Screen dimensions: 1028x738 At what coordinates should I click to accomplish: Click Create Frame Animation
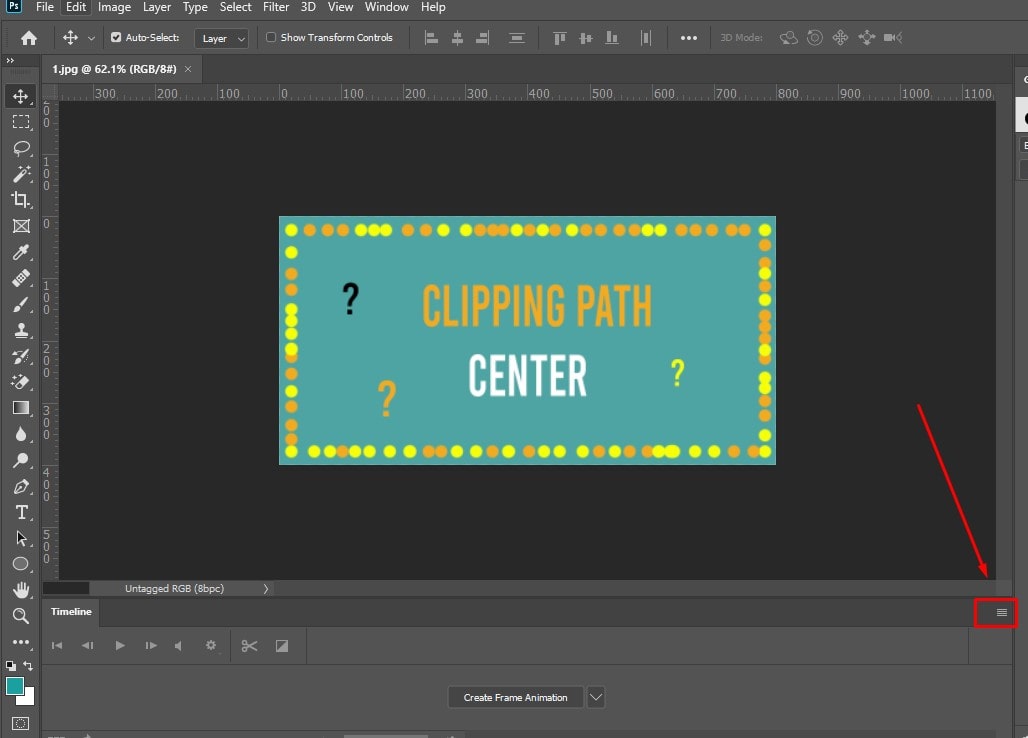coord(515,697)
